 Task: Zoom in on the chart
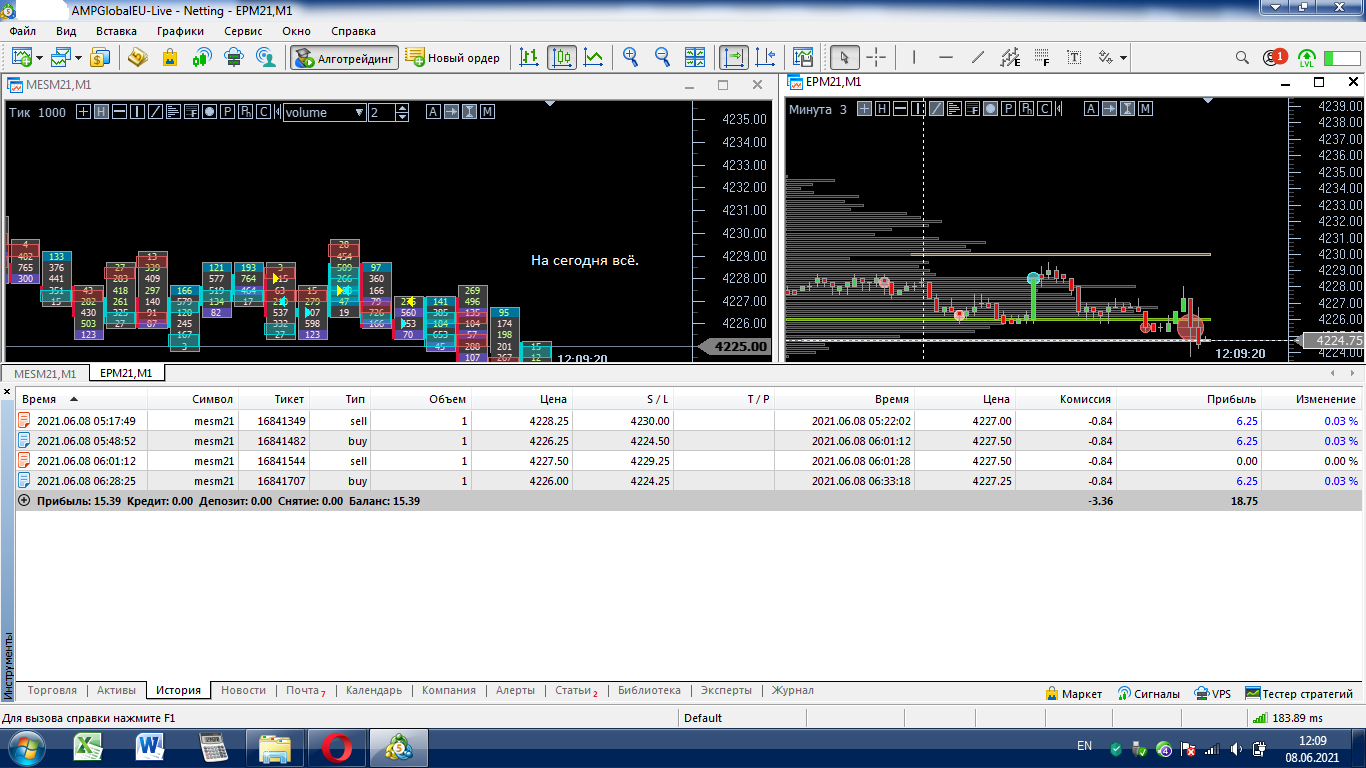[x=630, y=57]
